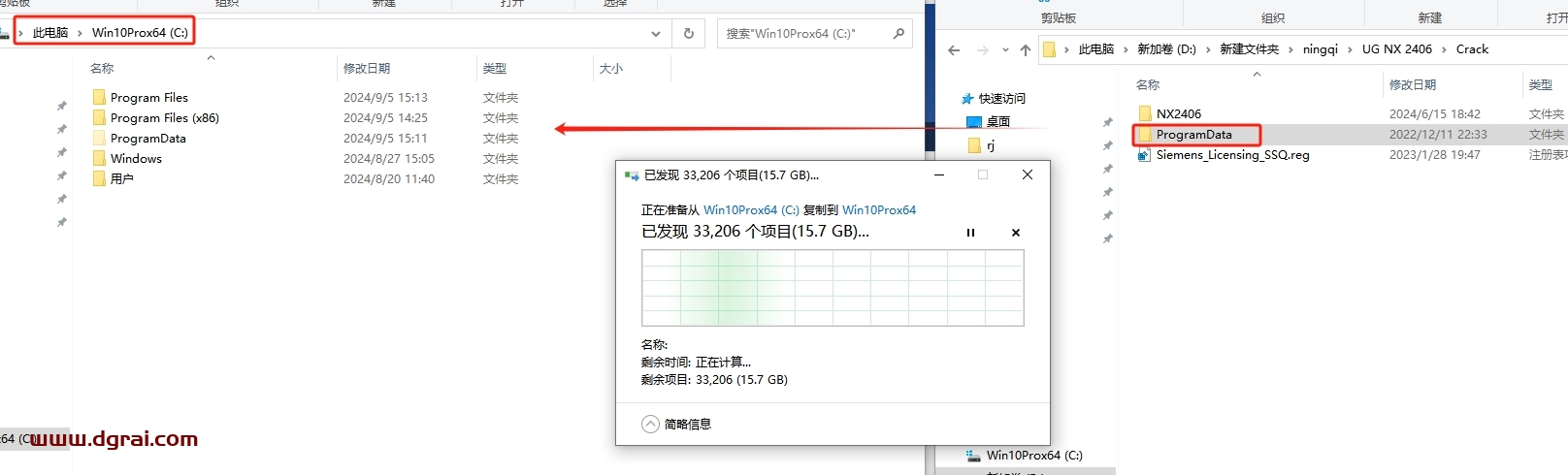This screenshot has height=475, width=1568.
Task: Sort Crack window by 名称 column
Action: tap(1148, 85)
